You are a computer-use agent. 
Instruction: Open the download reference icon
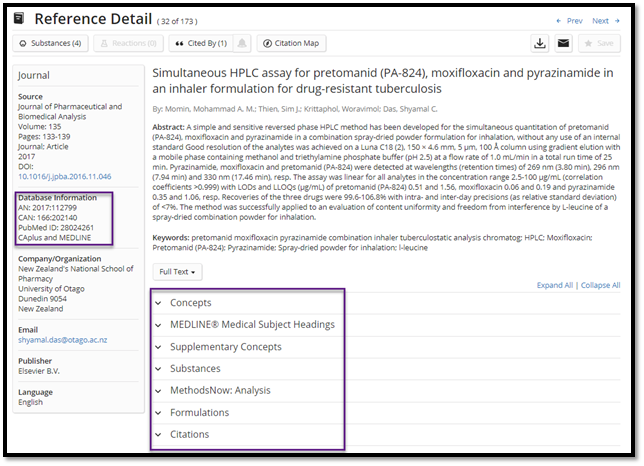(x=540, y=43)
